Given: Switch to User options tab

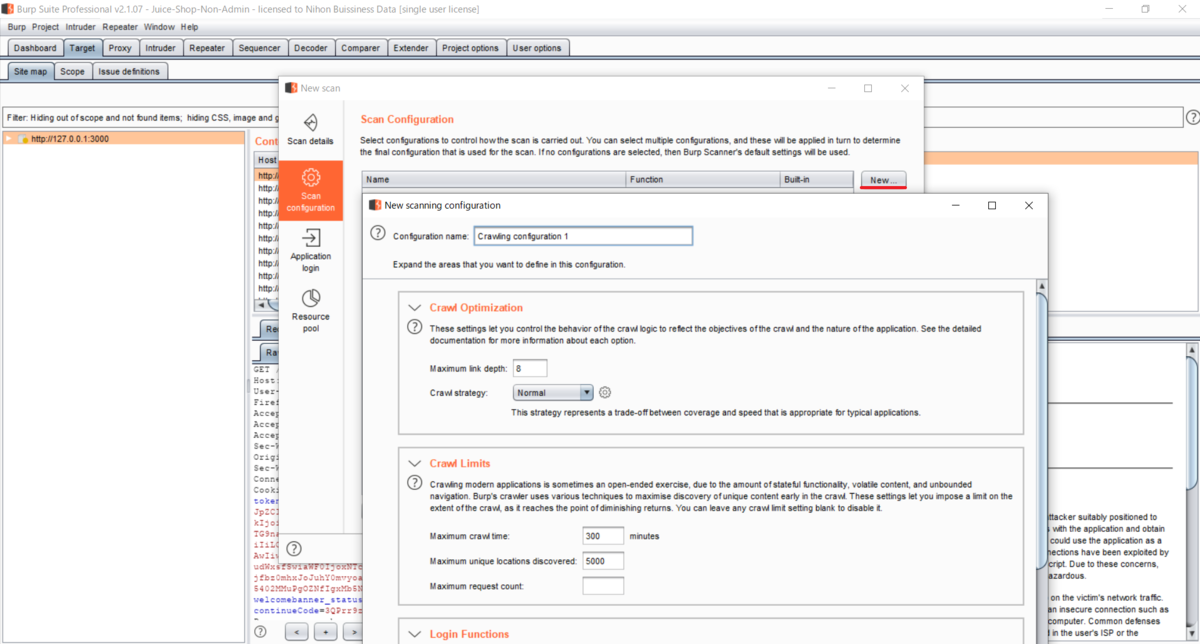Looking at the screenshot, I should [537, 48].
